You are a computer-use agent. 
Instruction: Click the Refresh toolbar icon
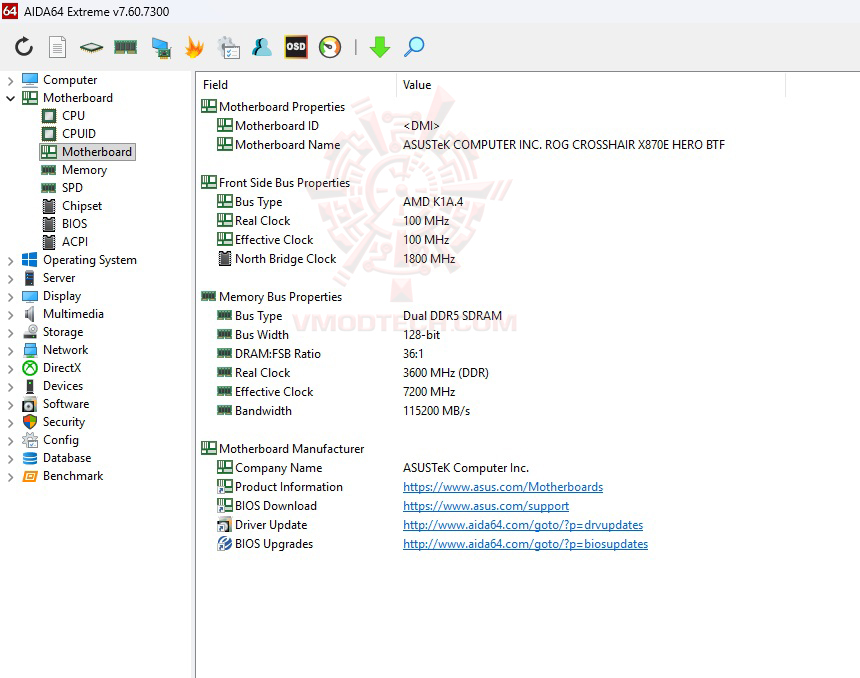pyautogui.click(x=24, y=47)
